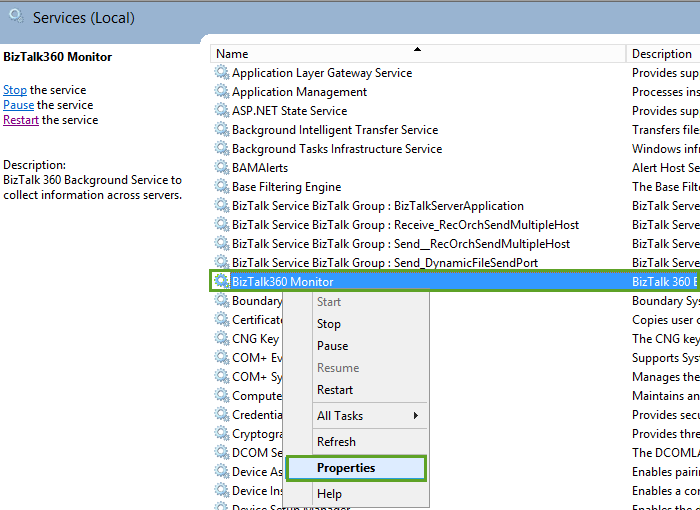Click gear icon next to ASP.NET State Service

point(222,111)
